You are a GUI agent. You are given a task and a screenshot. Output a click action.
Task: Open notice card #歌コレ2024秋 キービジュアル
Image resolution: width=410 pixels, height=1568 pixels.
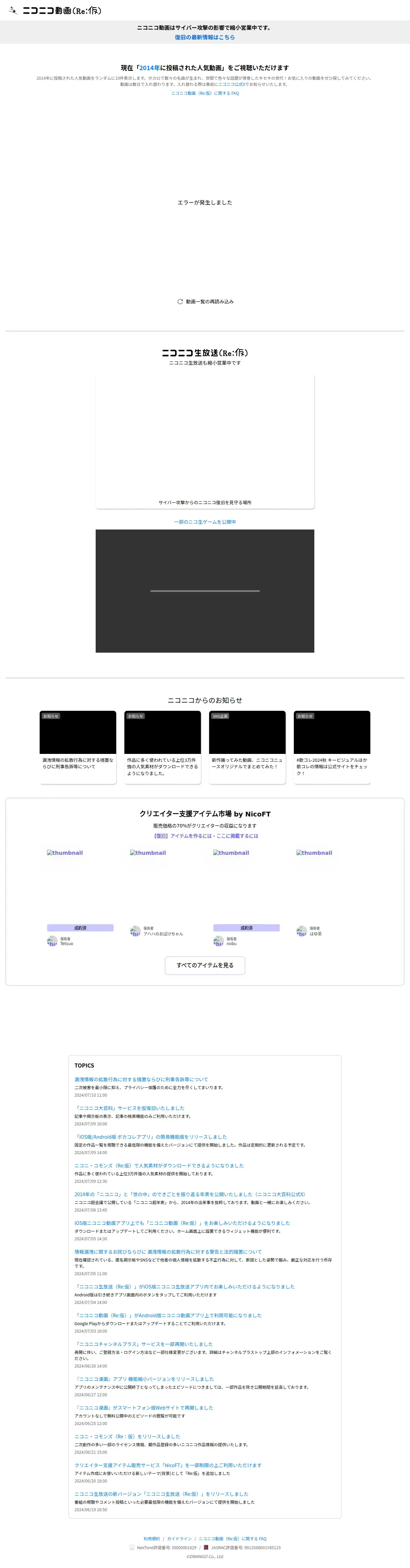332,747
